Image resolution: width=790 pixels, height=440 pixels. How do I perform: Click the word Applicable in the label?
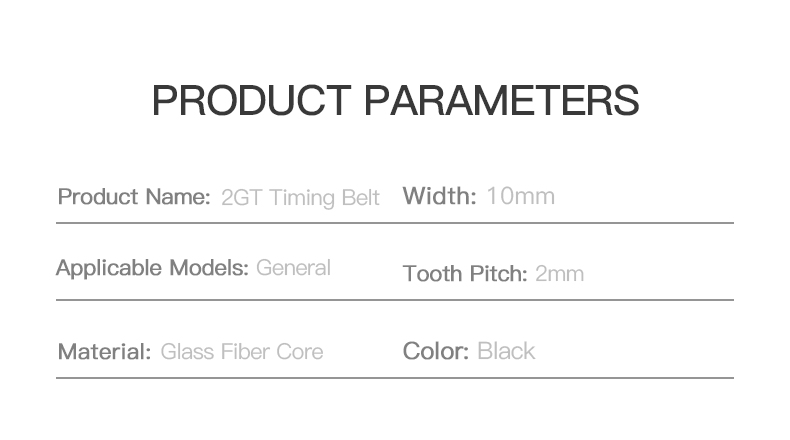[x=109, y=268]
